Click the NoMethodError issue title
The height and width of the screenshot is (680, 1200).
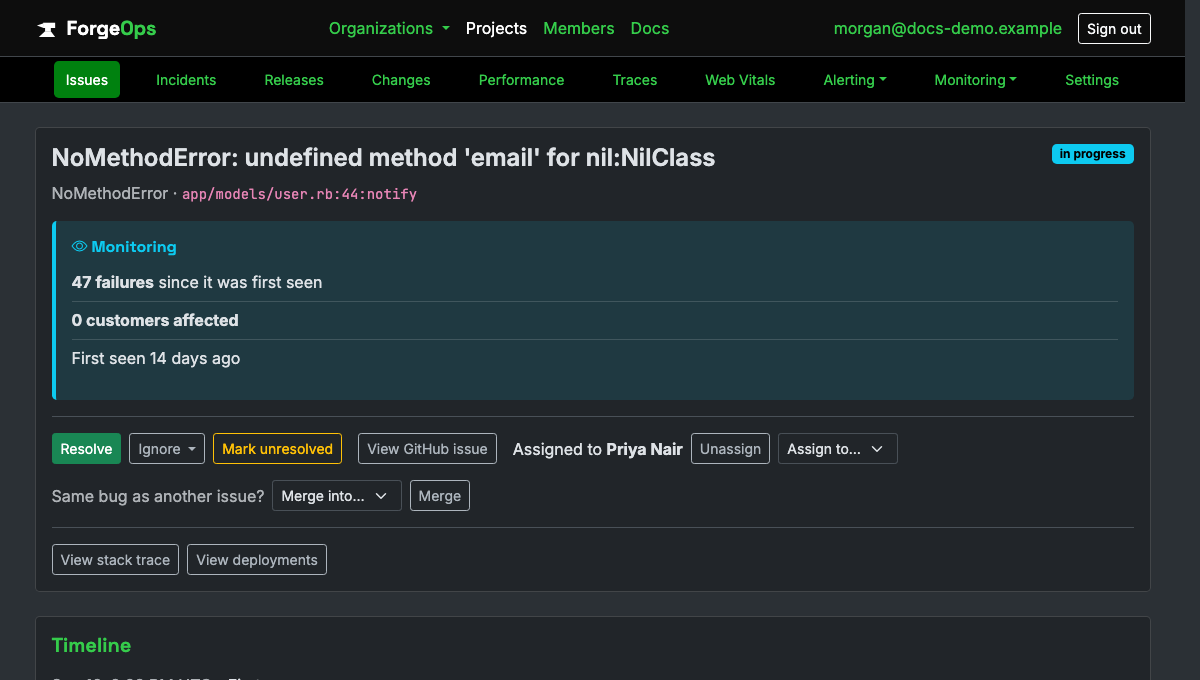pyautogui.click(x=383, y=158)
